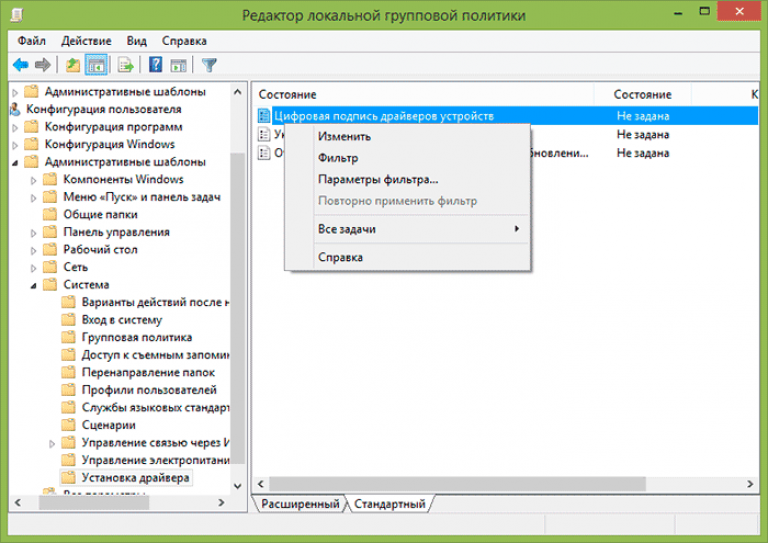Click the tree pane scroll down arrow
Image resolution: width=768 pixels, height=543 pixels.
(x=237, y=487)
